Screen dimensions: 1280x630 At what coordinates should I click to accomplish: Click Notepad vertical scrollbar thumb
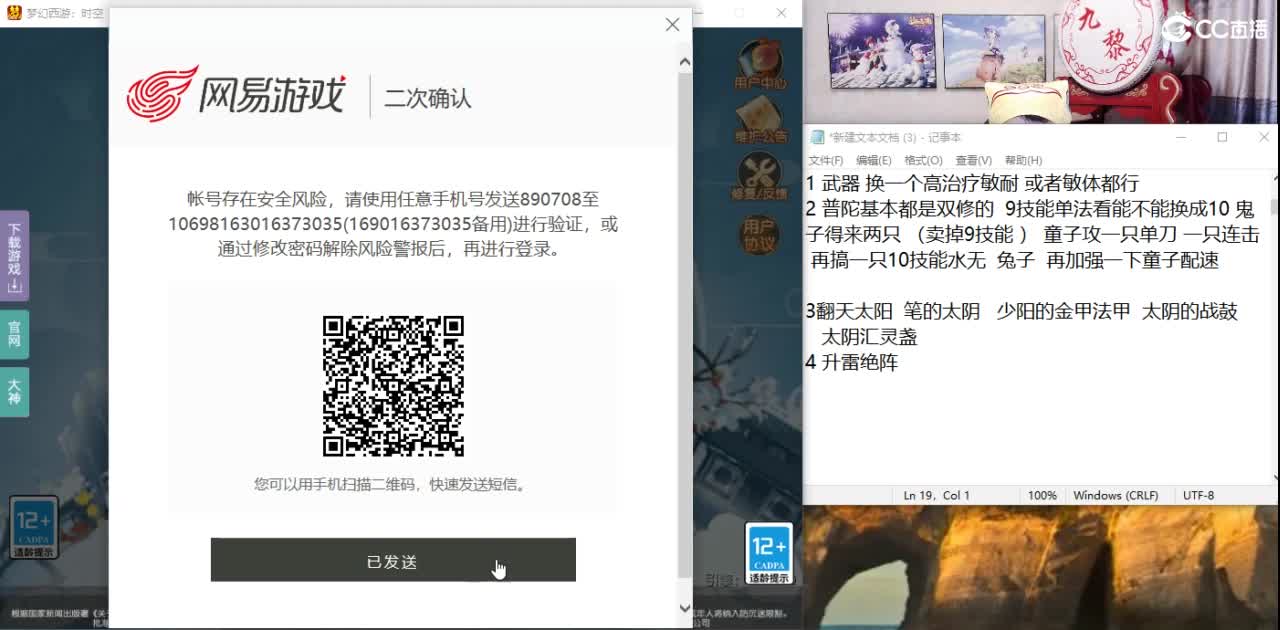click(x=1274, y=206)
